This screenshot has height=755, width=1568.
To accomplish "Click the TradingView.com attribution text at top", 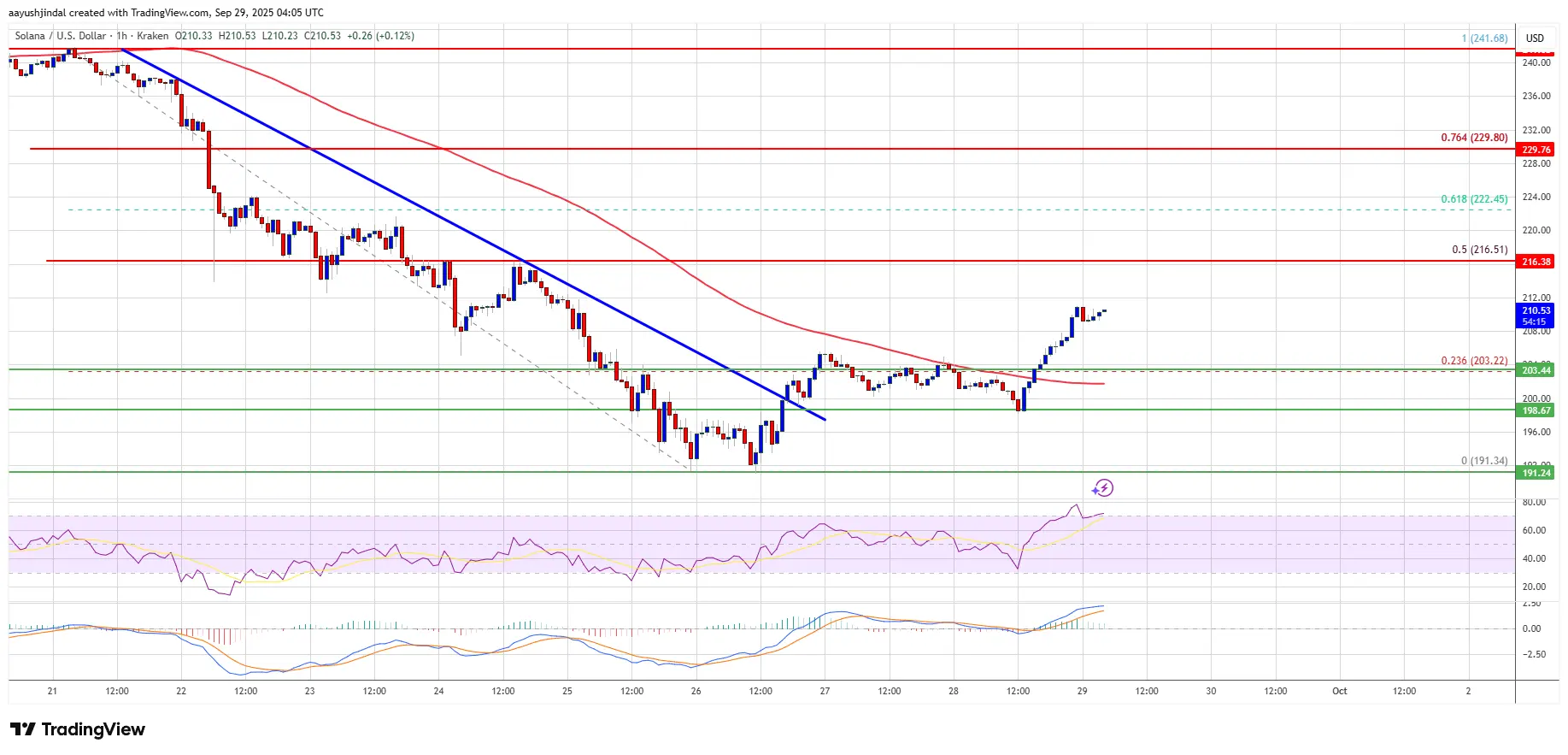I will click(x=184, y=13).
